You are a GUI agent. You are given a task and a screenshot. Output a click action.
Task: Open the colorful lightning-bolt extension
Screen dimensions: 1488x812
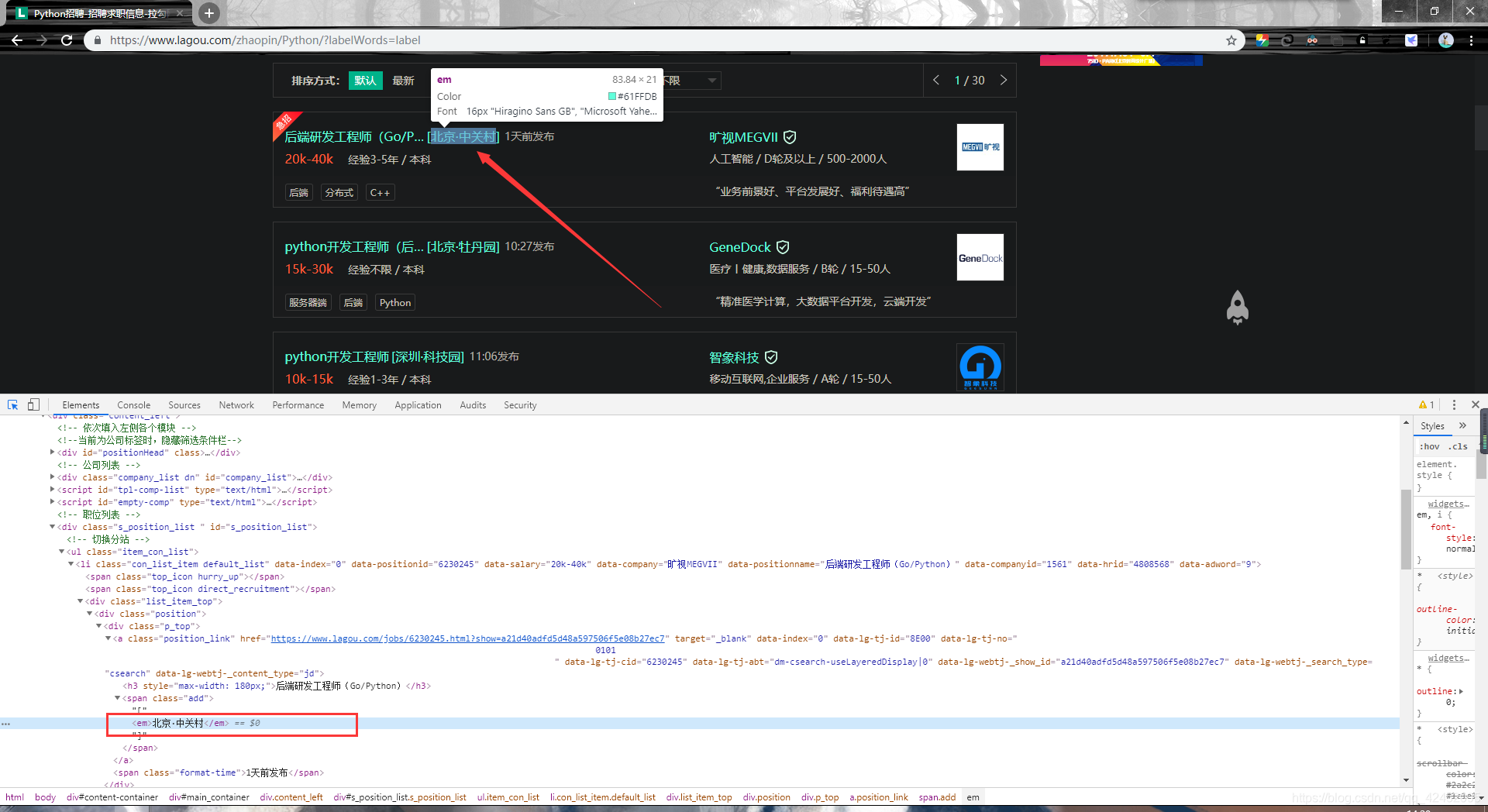pyautogui.click(x=1262, y=40)
